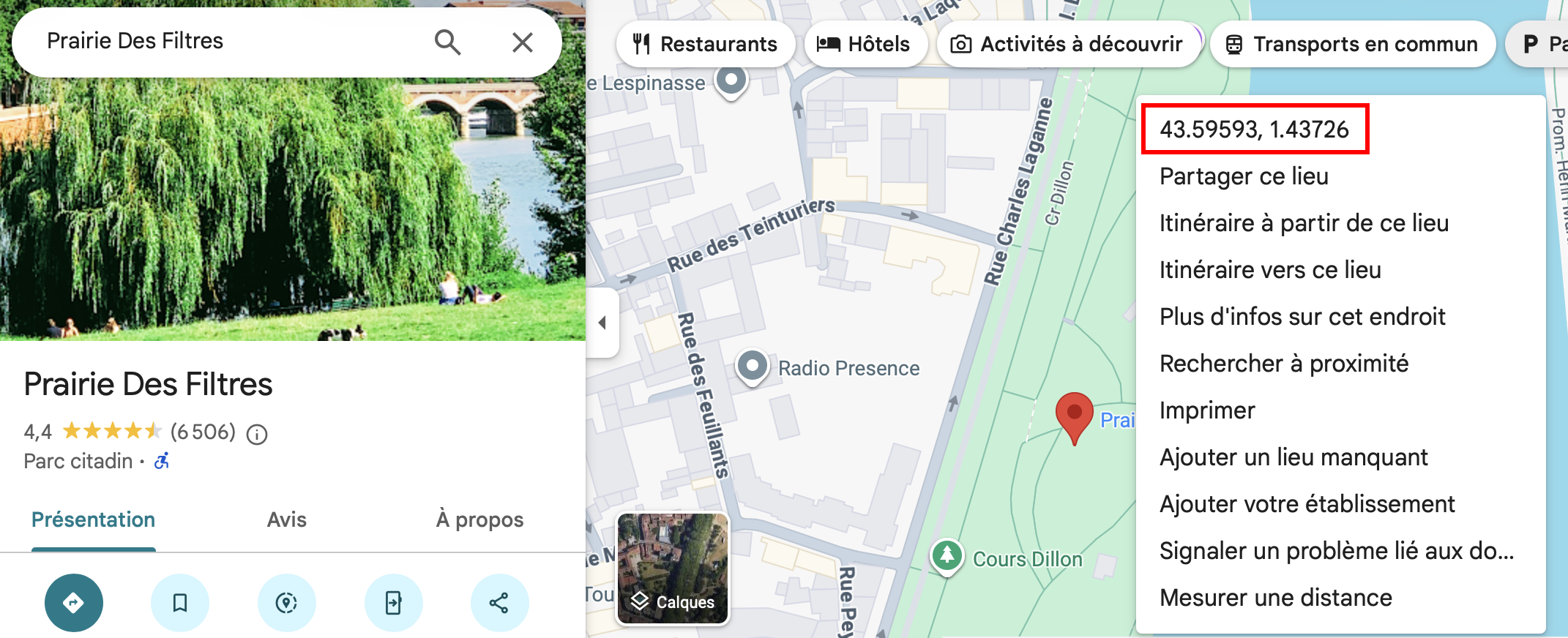Image resolution: width=1568 pixels, height=638 pixels.
Task: Select the Hôtels filter chip
Action: point(866,44)
